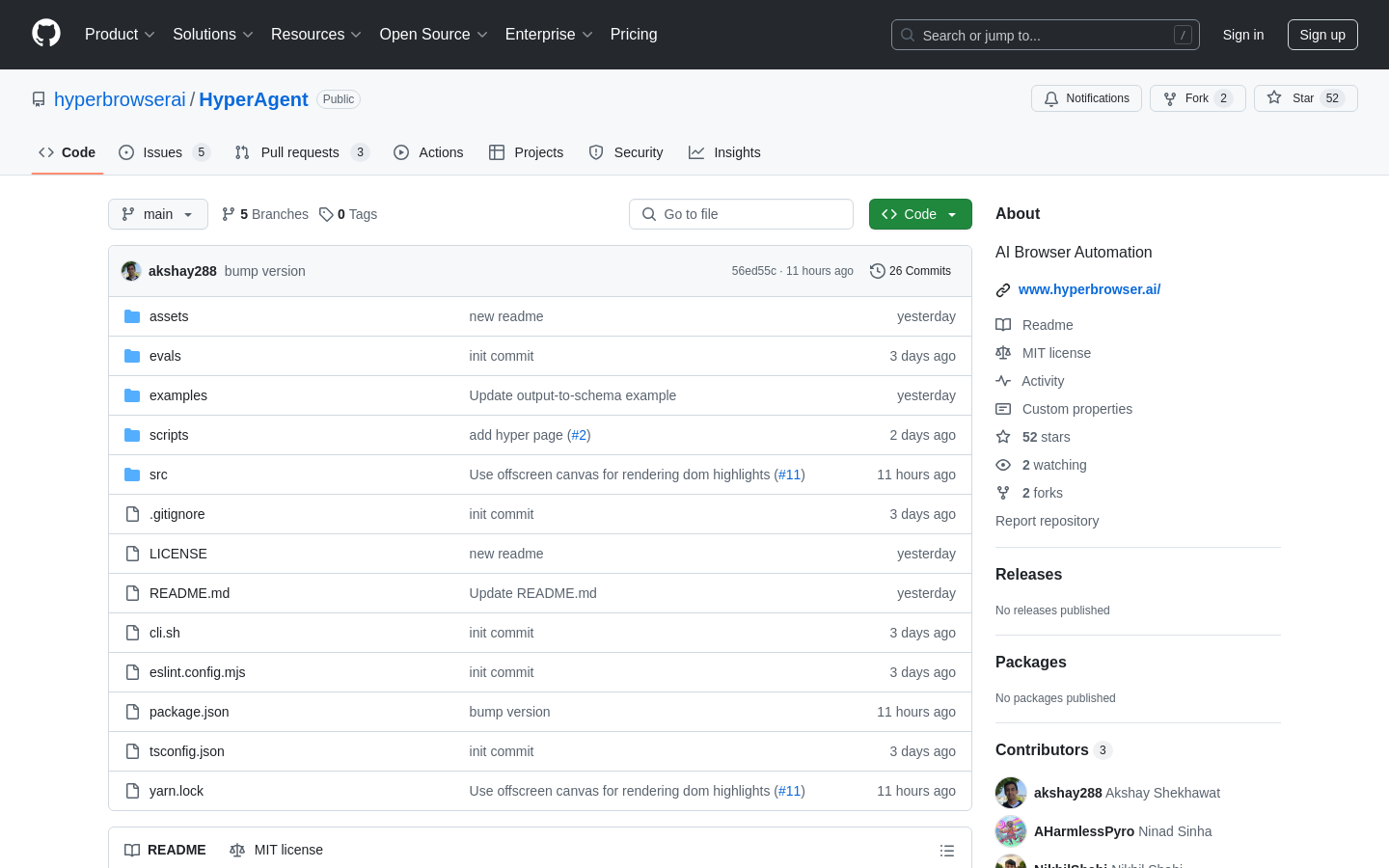Open README outline list icon

[947, 851]
